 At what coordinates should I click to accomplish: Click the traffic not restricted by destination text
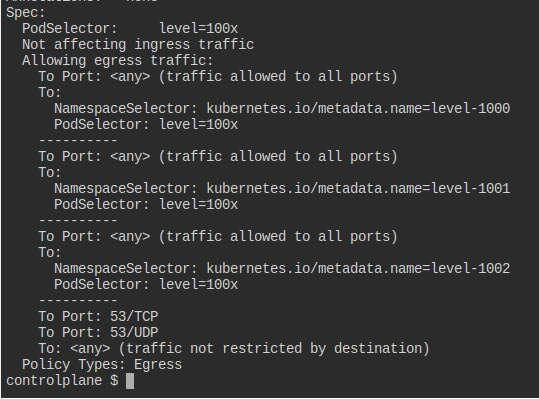pyautogui.click(x=274, y=348)
